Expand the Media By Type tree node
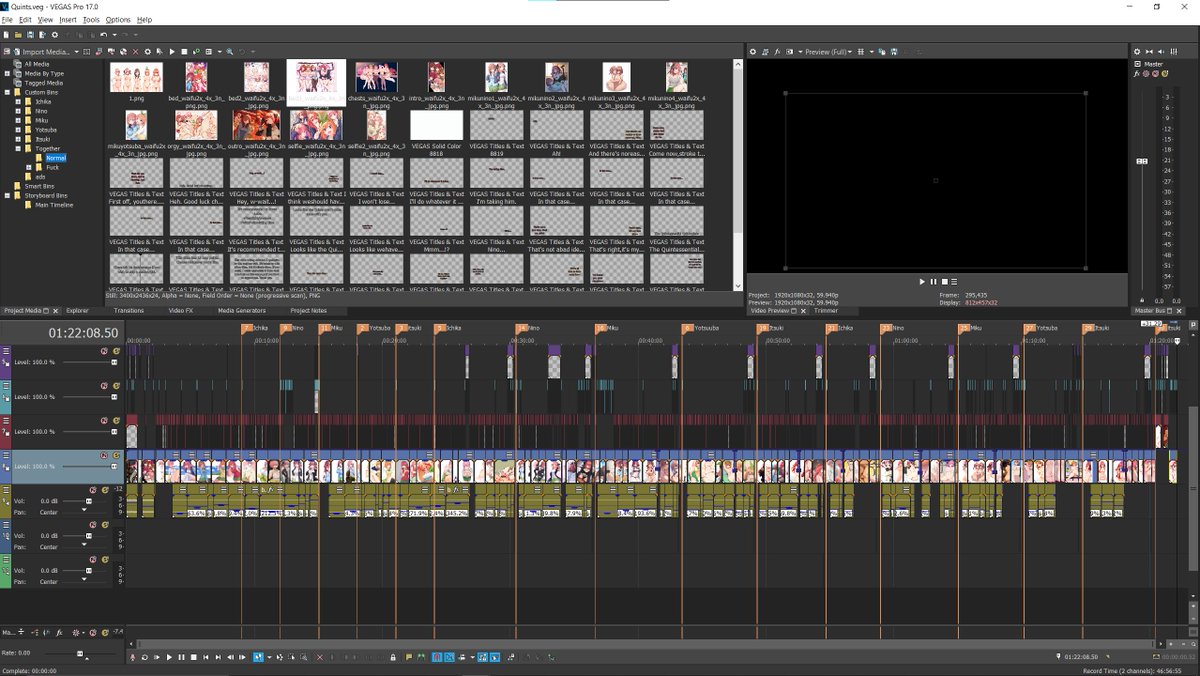Image resolution: width=1200 pixels, height=676 pixels. pos(7,73)
